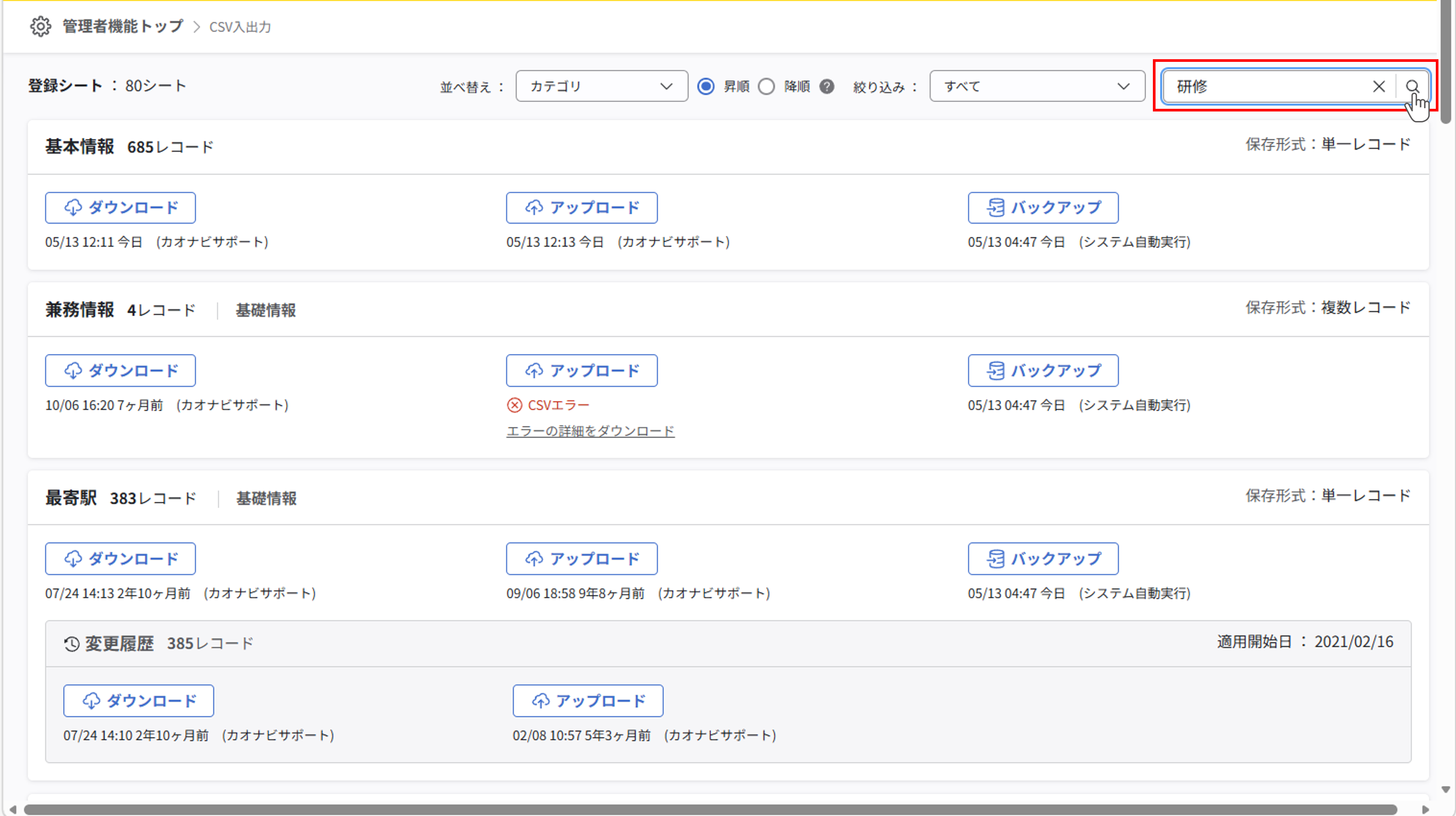Back up the 兼務情報 sheet
Image resolution: width=1456 pixels, height=816 pixels.
[1043, 371]
